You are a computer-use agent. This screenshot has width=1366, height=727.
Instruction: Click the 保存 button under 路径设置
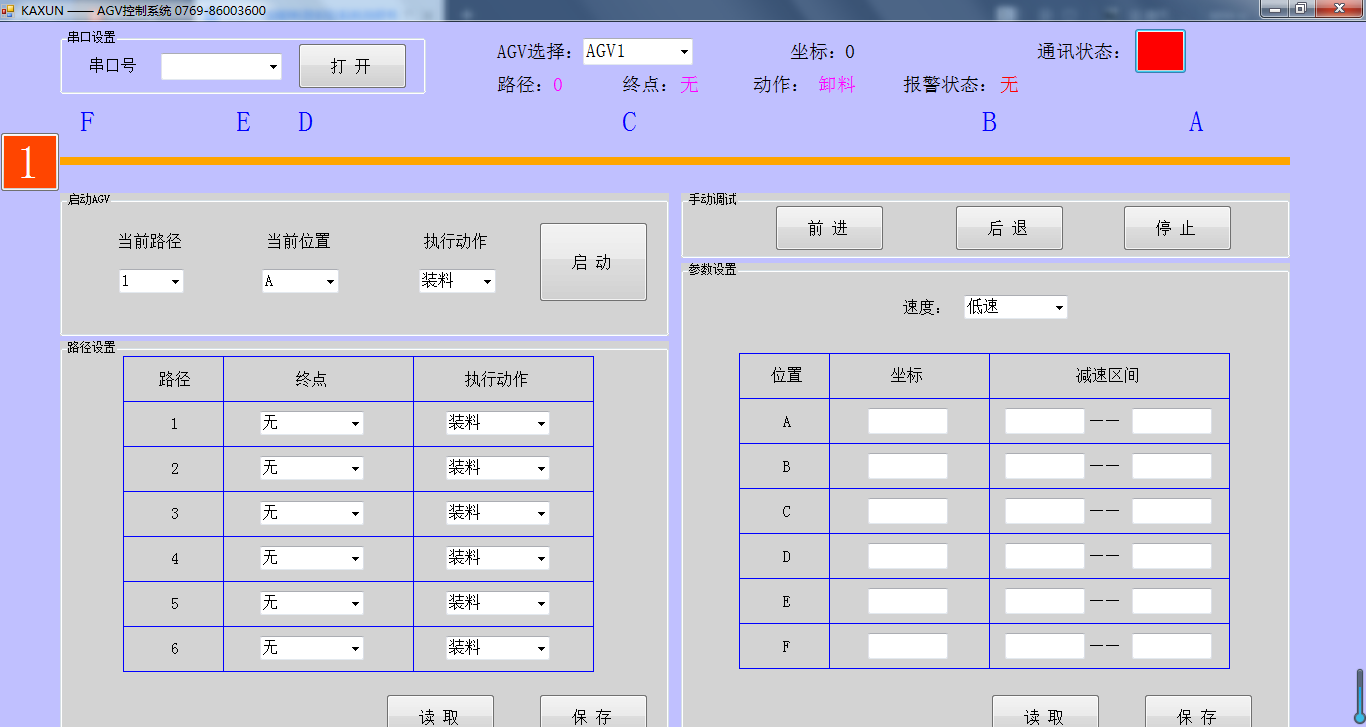[593, 712]
